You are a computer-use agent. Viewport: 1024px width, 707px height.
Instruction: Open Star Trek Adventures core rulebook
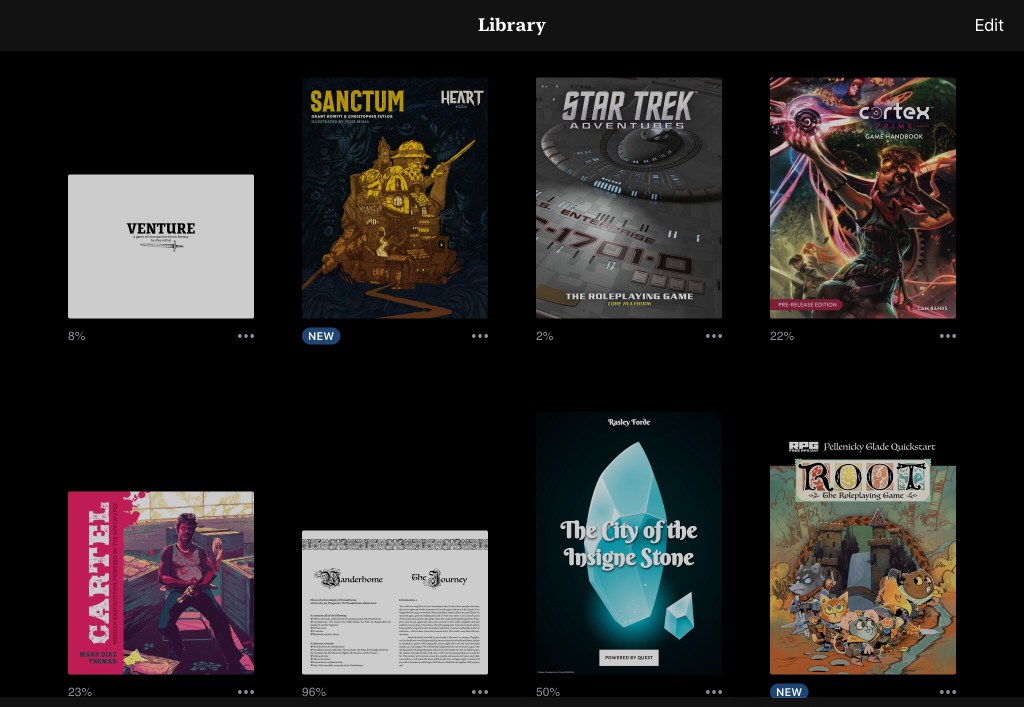pos(629,198)
